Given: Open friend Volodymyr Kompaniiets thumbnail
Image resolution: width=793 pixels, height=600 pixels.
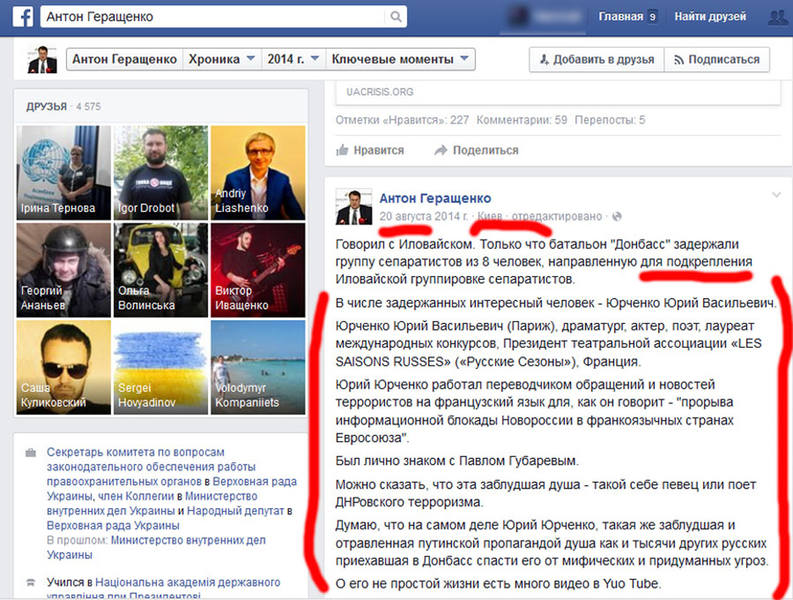Looking at the screenshot, I should 258,367.
